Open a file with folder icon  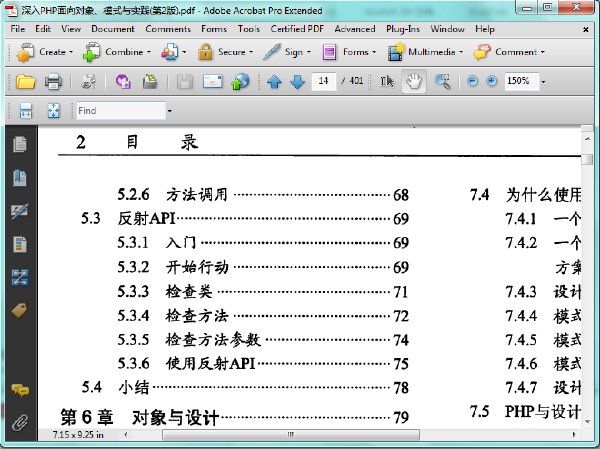(26, 81)
